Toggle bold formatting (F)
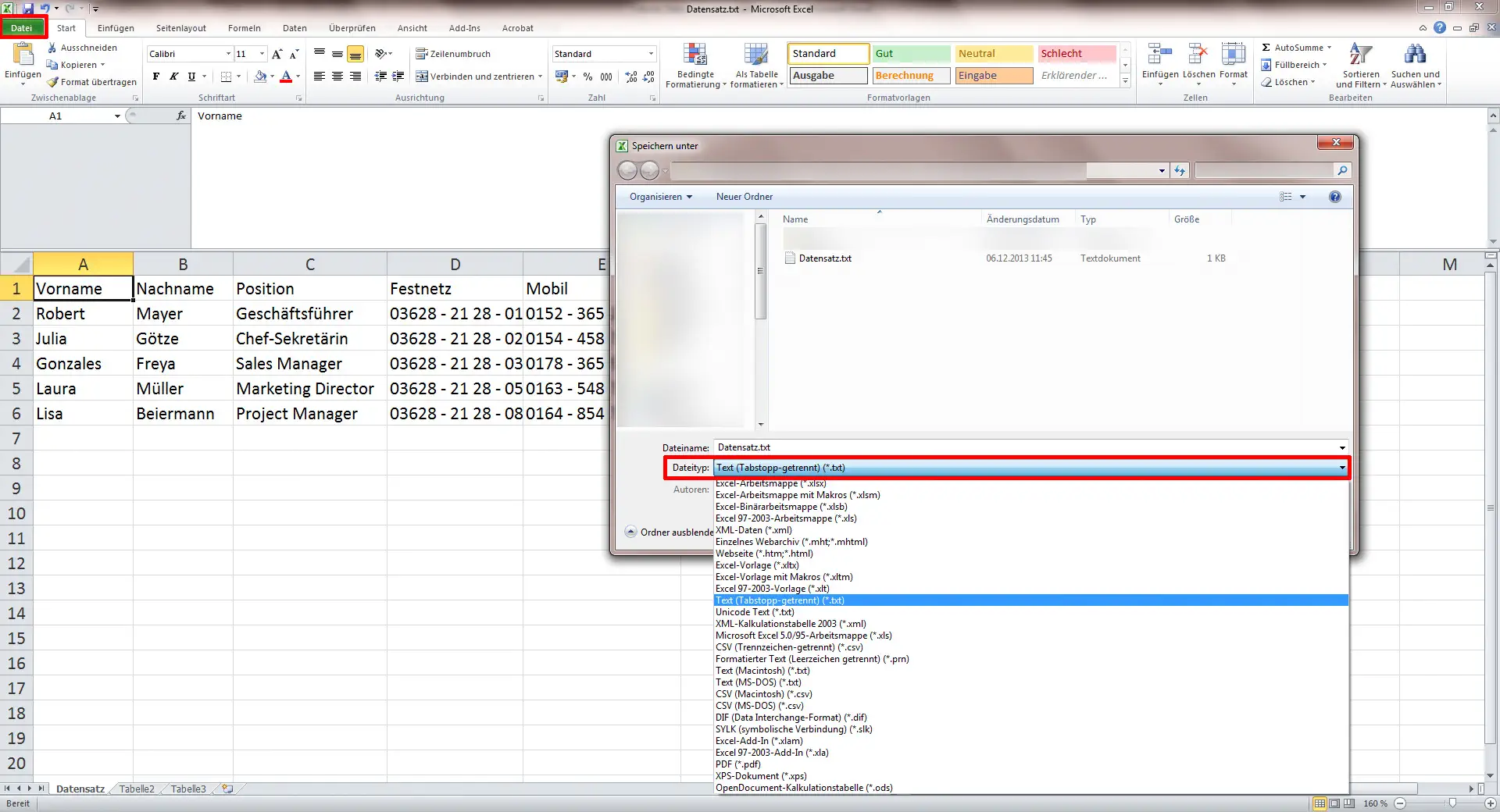 pyautogui.click(x=155, y=77)
